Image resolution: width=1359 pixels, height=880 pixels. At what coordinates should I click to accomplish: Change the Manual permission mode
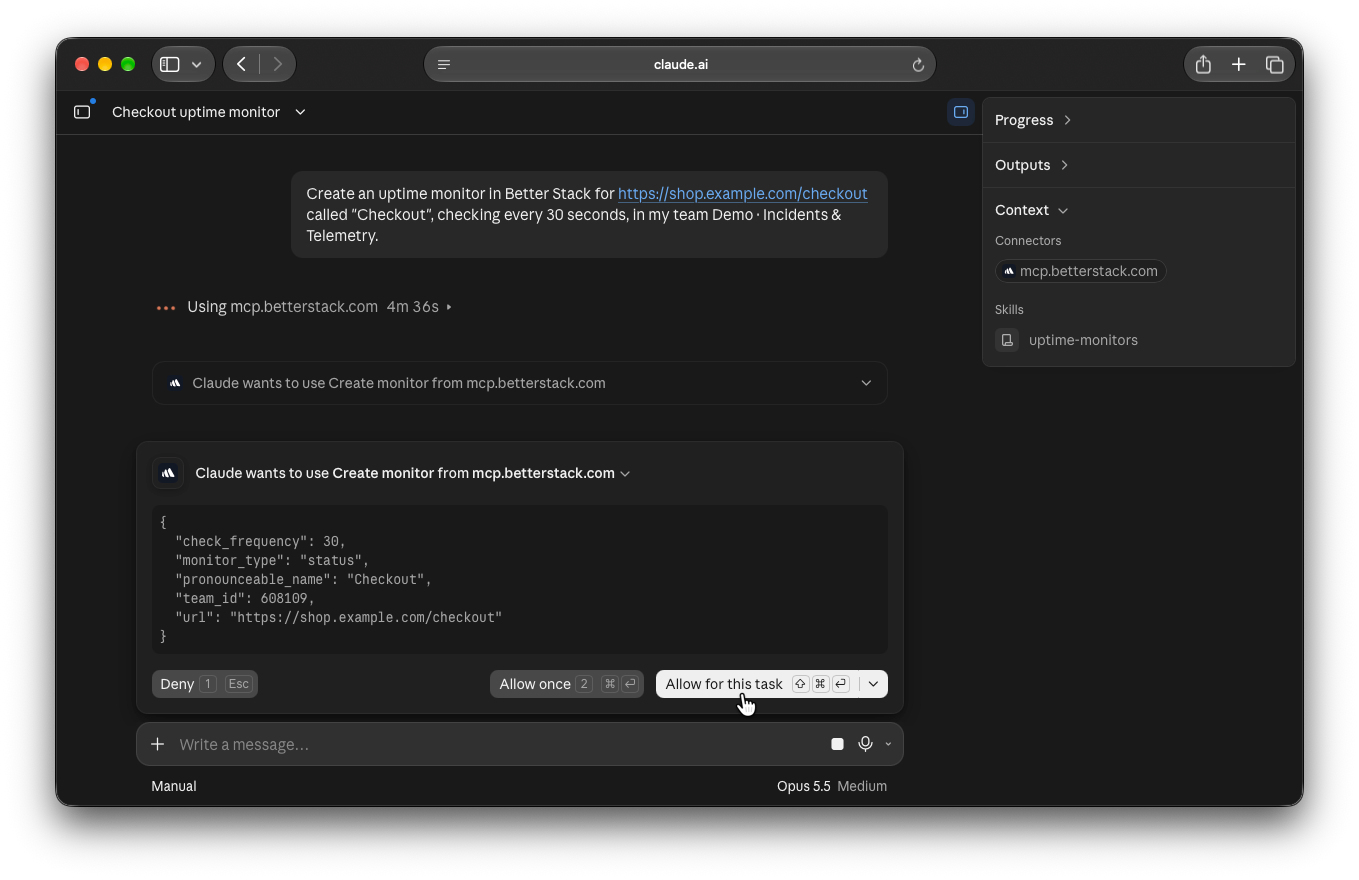point(174,786)
